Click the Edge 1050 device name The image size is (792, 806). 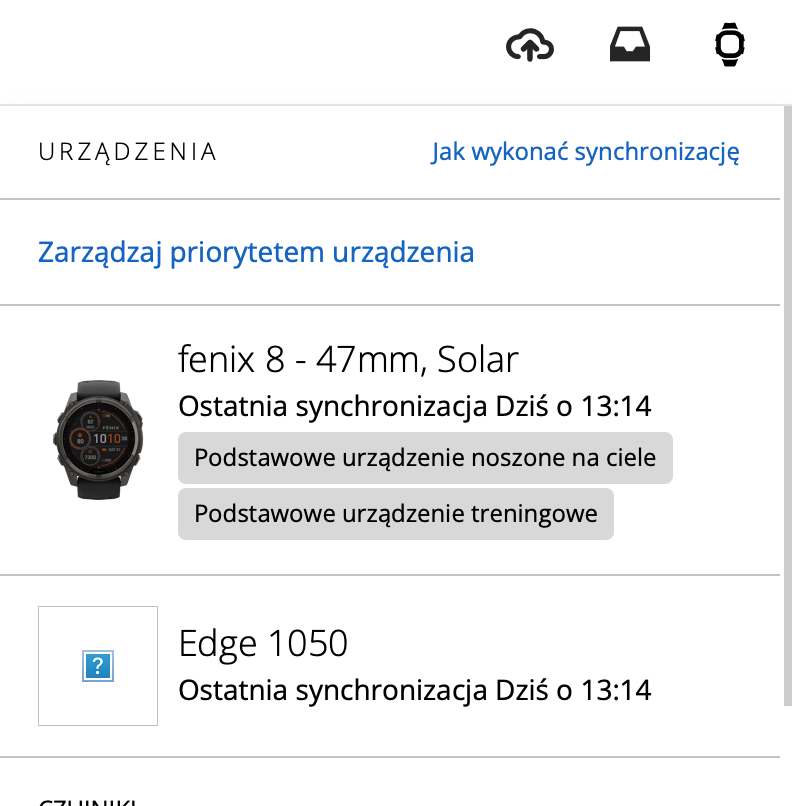point(262,643)
